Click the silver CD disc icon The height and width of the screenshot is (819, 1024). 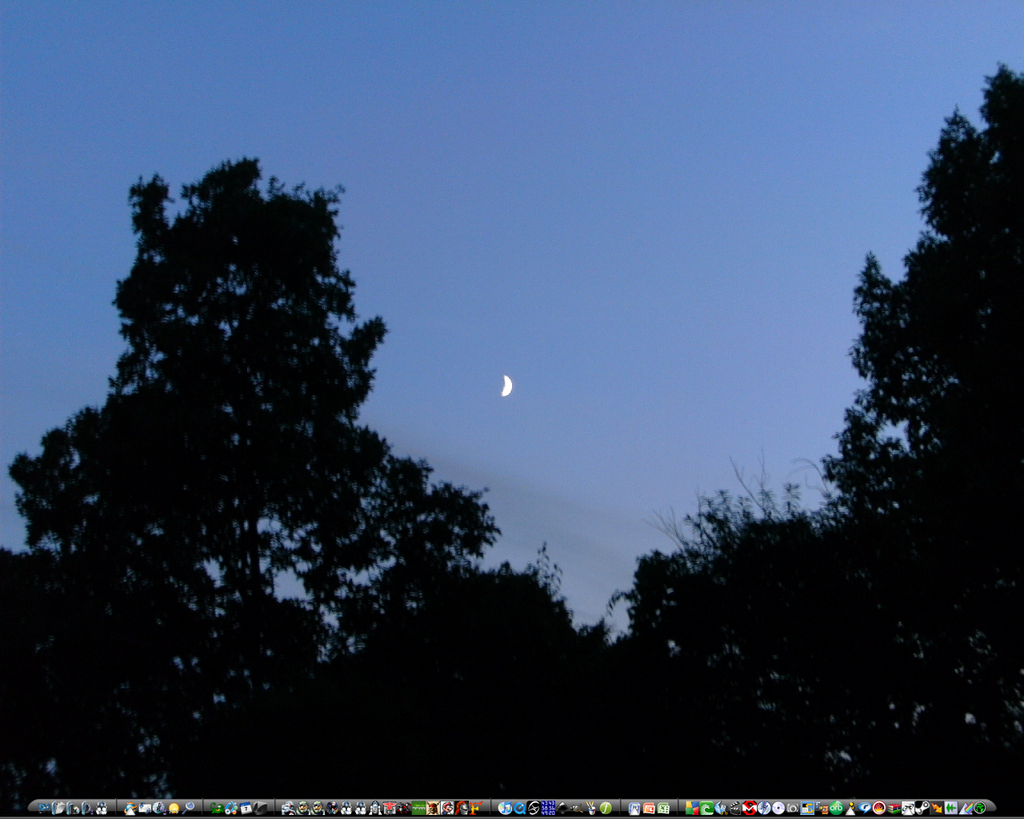[x=778, y=808]
